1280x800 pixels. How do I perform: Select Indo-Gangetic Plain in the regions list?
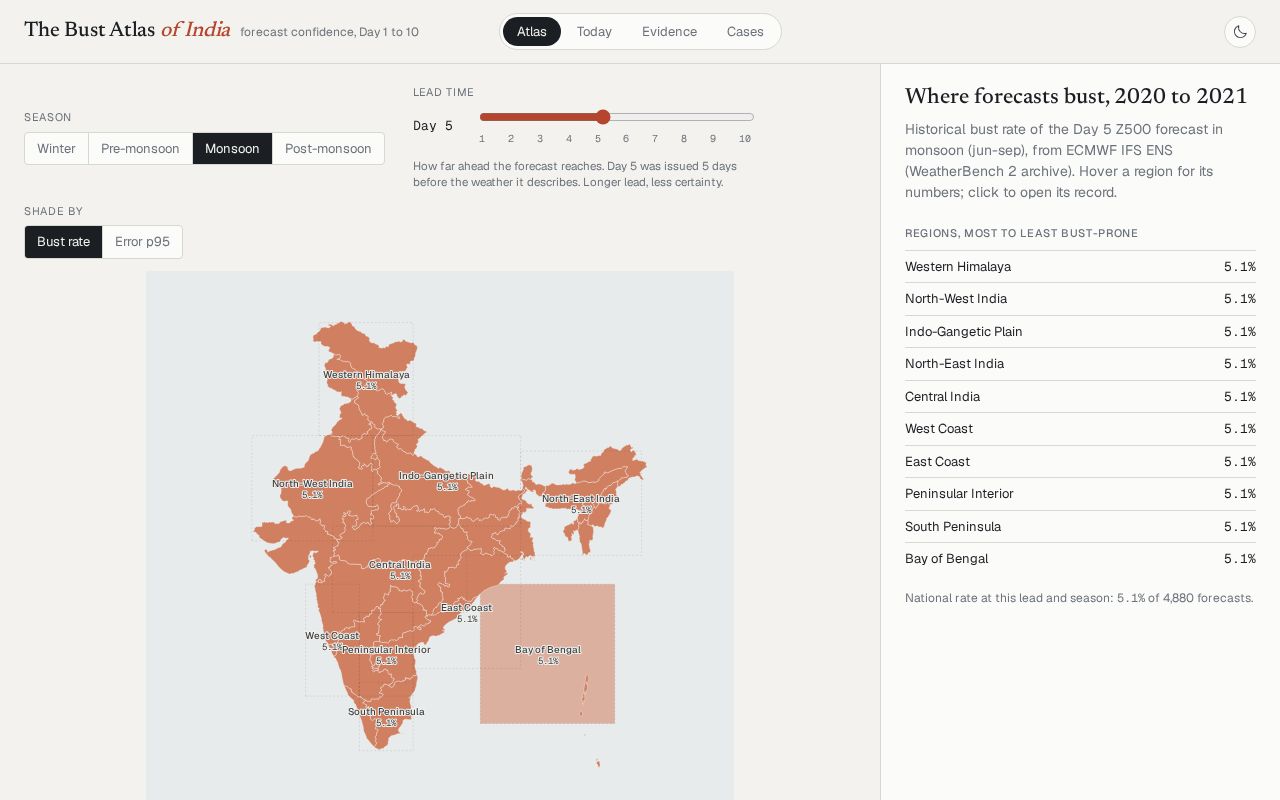click(1080, 332)
